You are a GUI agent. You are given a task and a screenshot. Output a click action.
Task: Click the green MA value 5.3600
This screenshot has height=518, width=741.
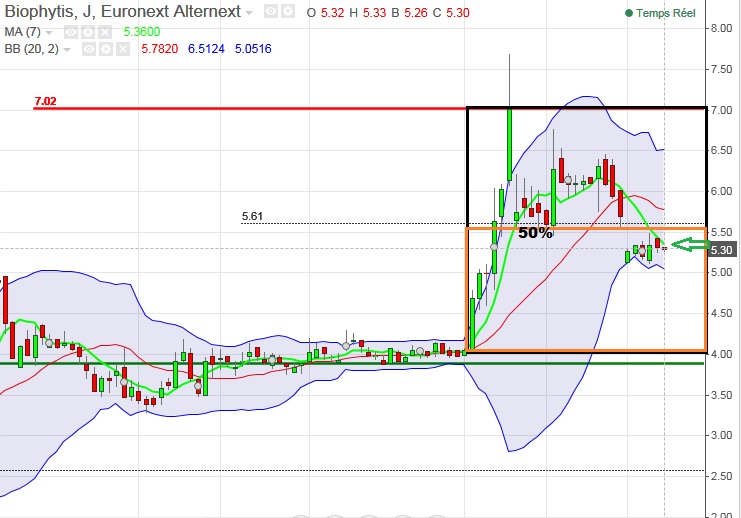click(142, 32)
